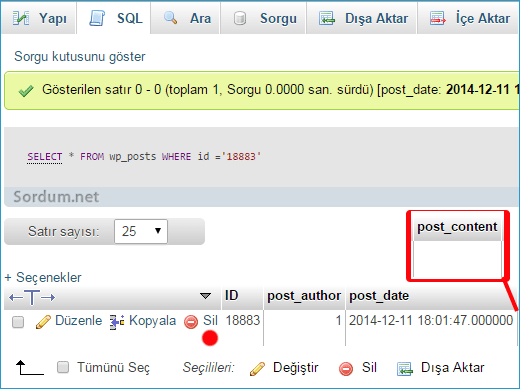Open the Yapı tab

point(38,18)
